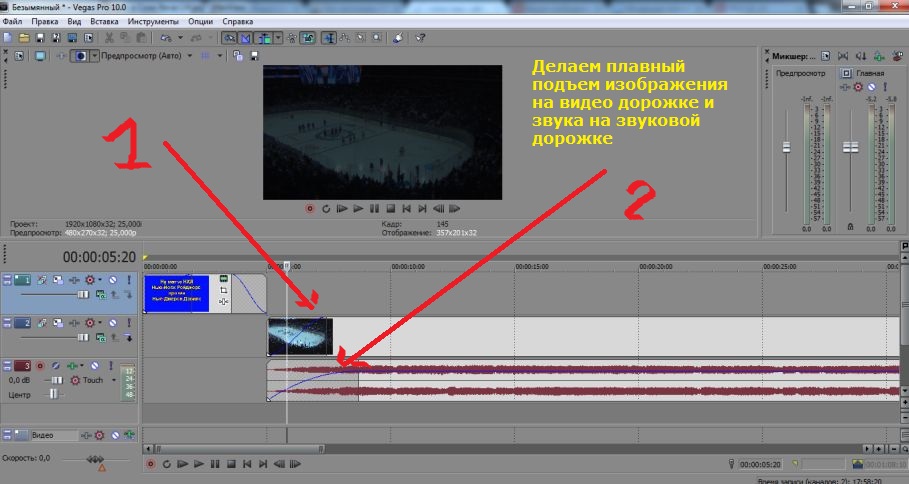Click Play in the preview transport
Screen dimensions: 909x484
point(358,209)
